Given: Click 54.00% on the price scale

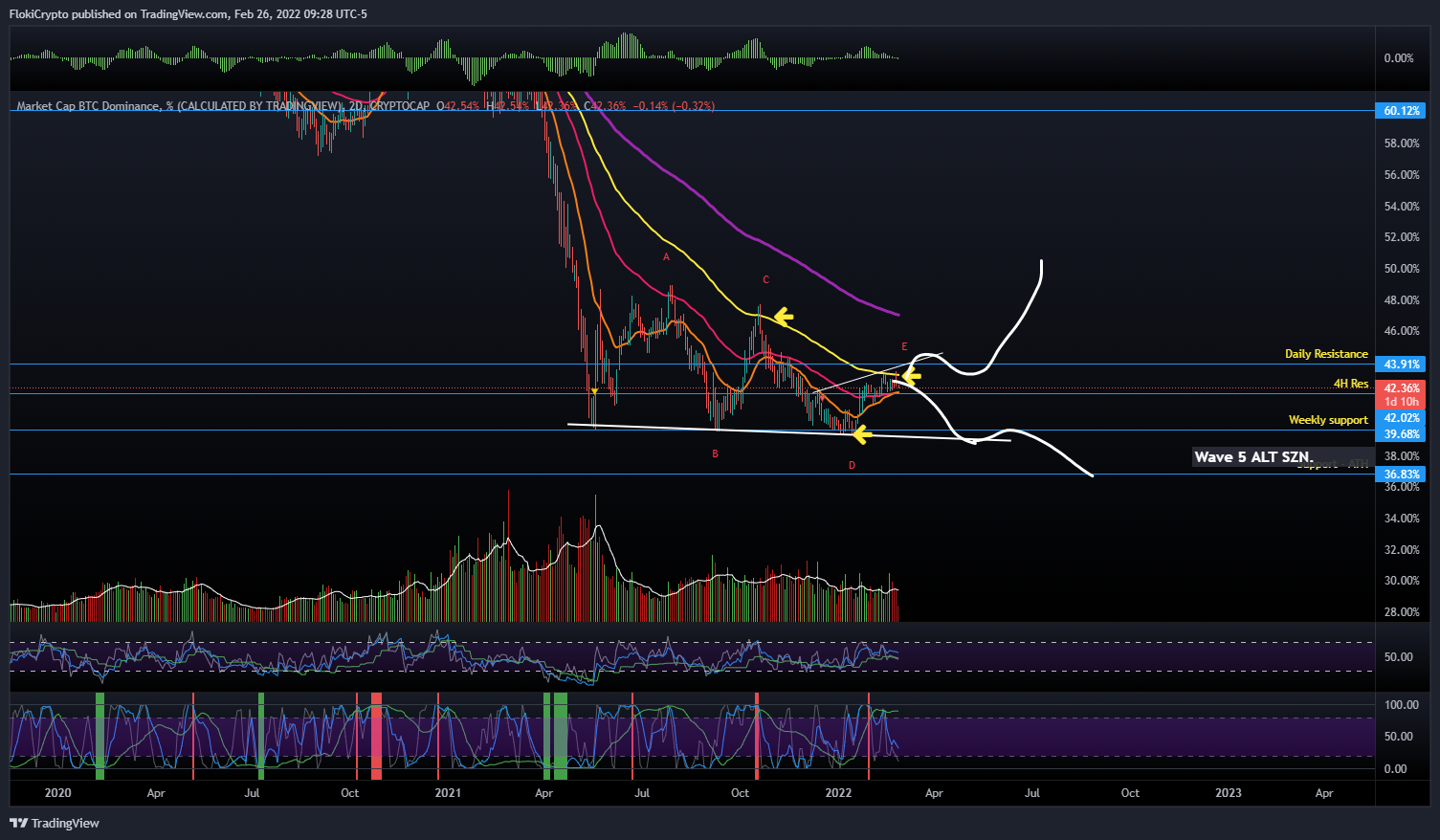Looking at the screenshot, I should 1402,207.
